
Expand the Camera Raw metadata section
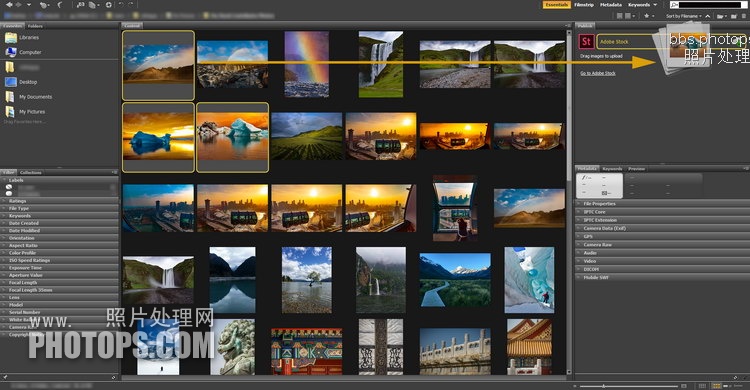[662, 245]
